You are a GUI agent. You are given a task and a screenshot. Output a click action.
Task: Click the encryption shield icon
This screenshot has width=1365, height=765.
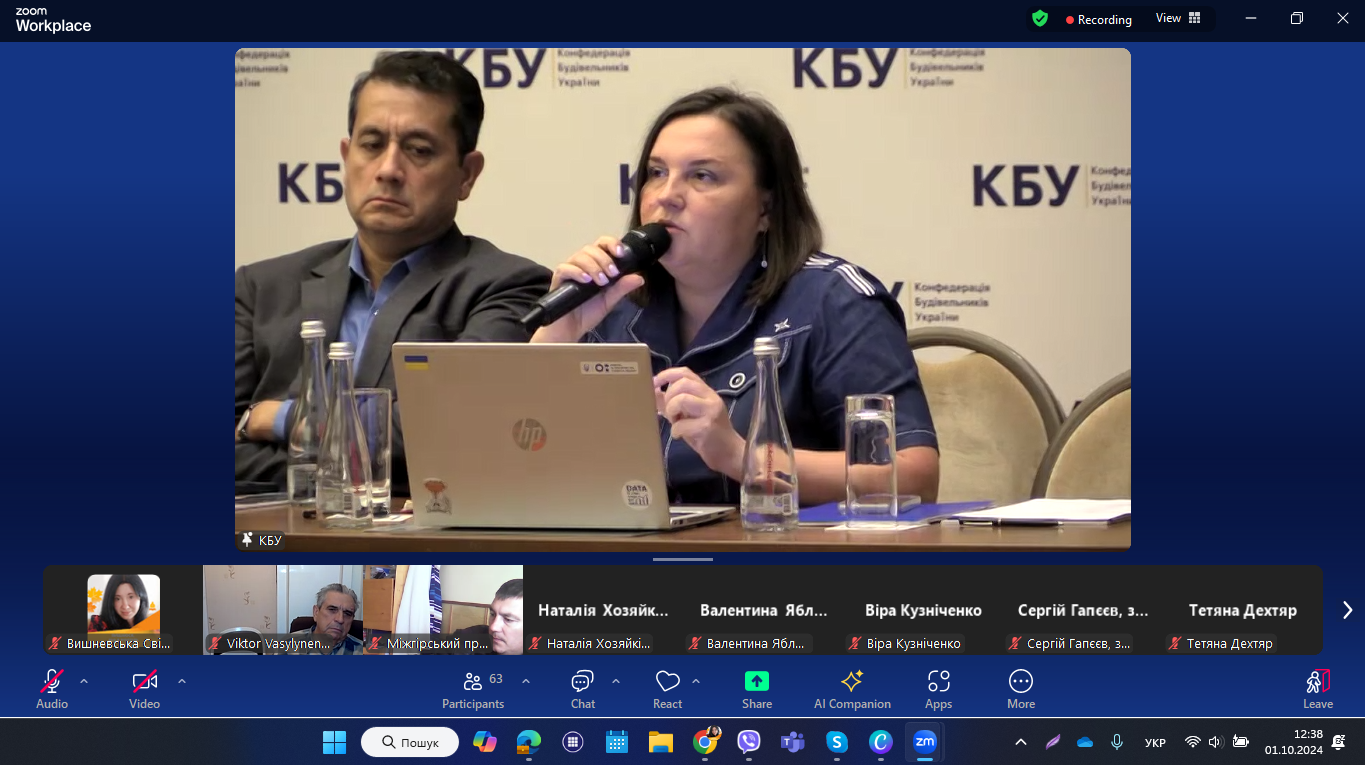click(x=1040, y=19)
